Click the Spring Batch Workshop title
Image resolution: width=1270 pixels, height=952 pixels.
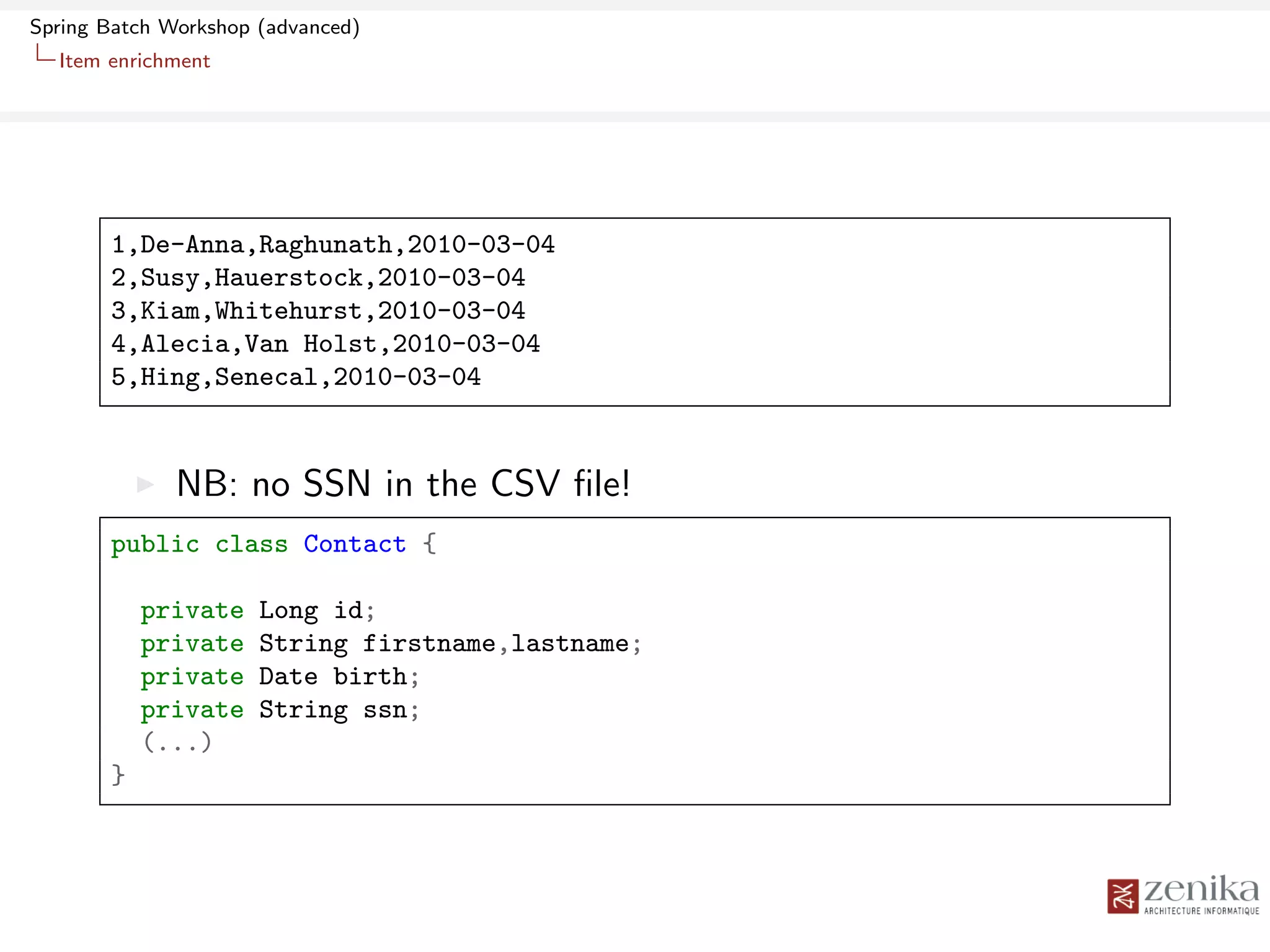tap(195, 27)
